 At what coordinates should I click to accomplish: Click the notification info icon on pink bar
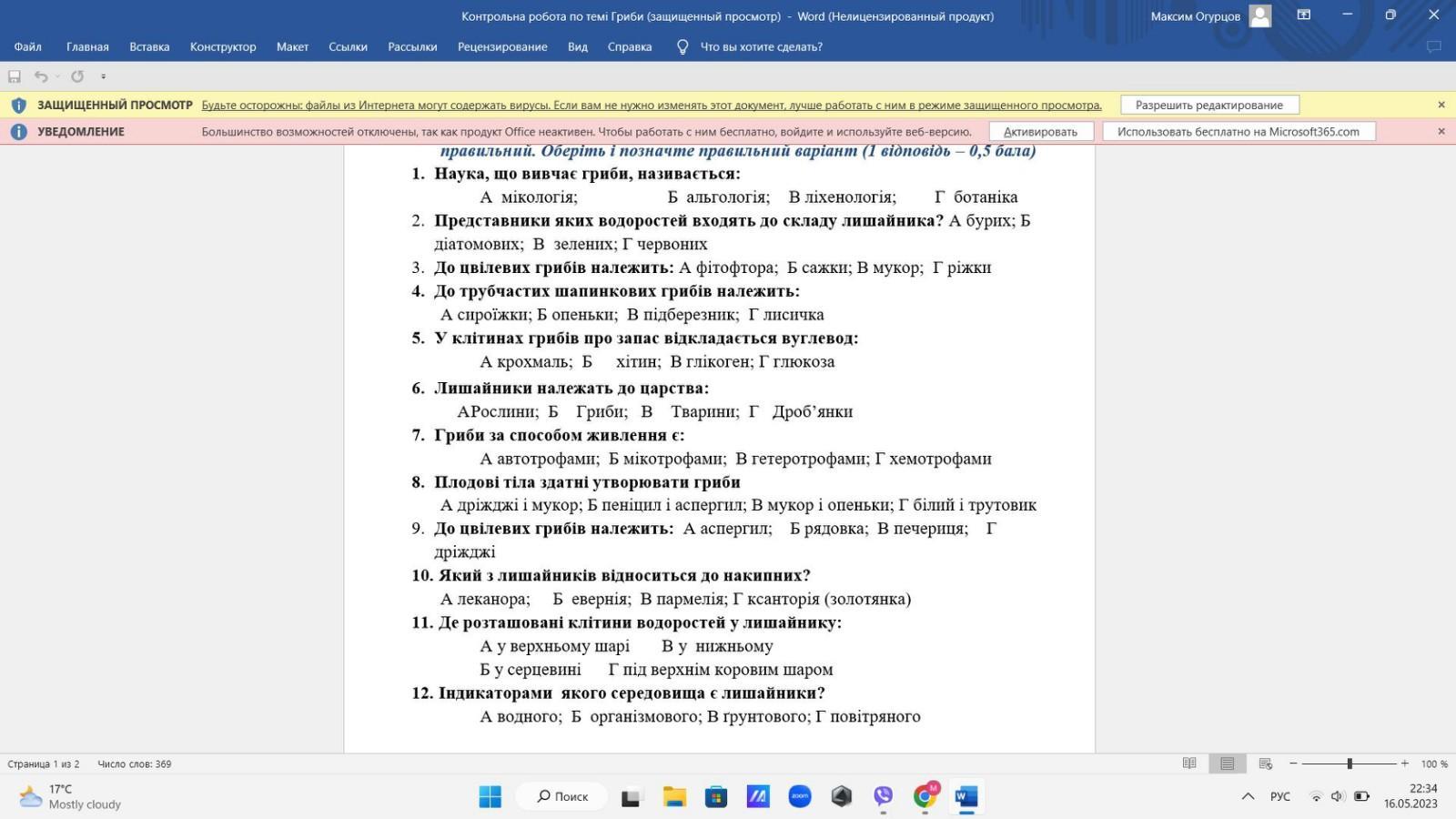(x=18, y=131)
